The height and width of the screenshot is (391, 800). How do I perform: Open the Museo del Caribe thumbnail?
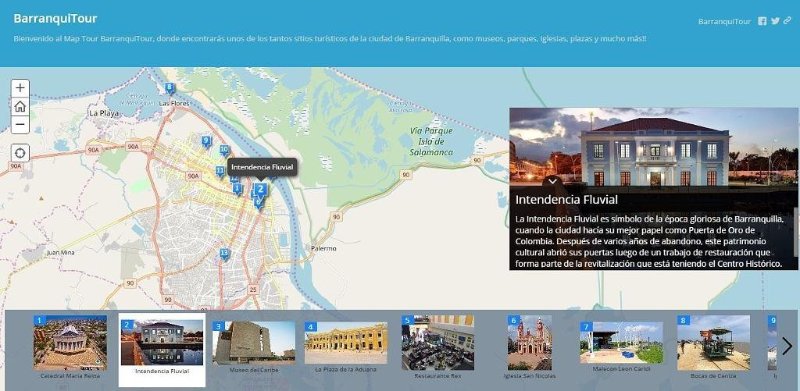tap(254, 343)
